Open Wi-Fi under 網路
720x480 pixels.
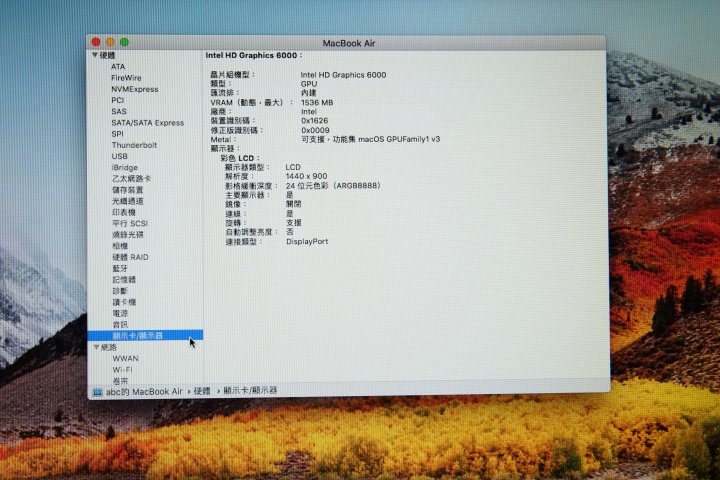click(123, 369)
